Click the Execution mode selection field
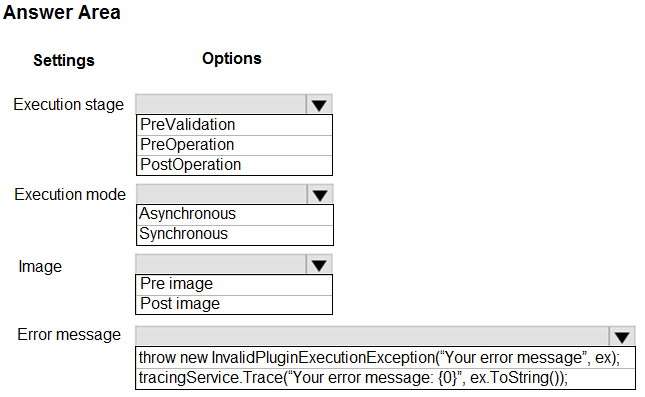The image size is (645, 397). tap(222, 194)
